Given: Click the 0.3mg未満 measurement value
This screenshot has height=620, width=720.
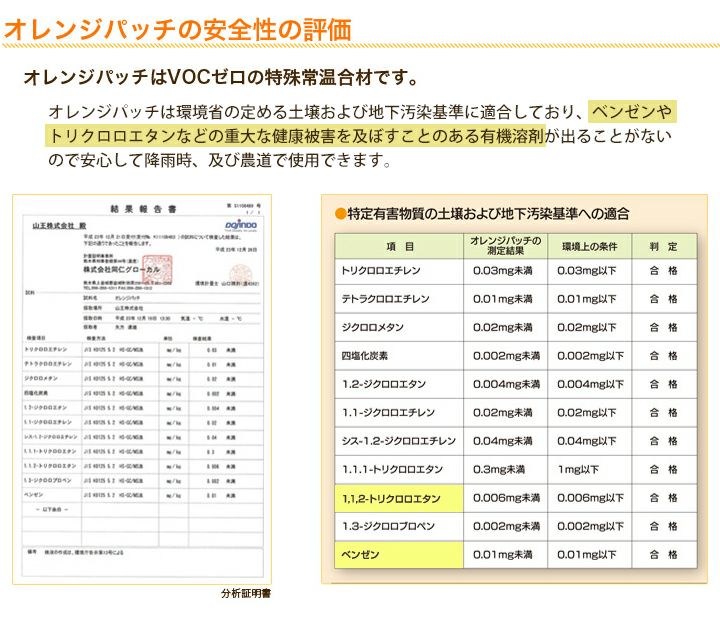Looking at the screenshot, I should (x=500, y=470).
